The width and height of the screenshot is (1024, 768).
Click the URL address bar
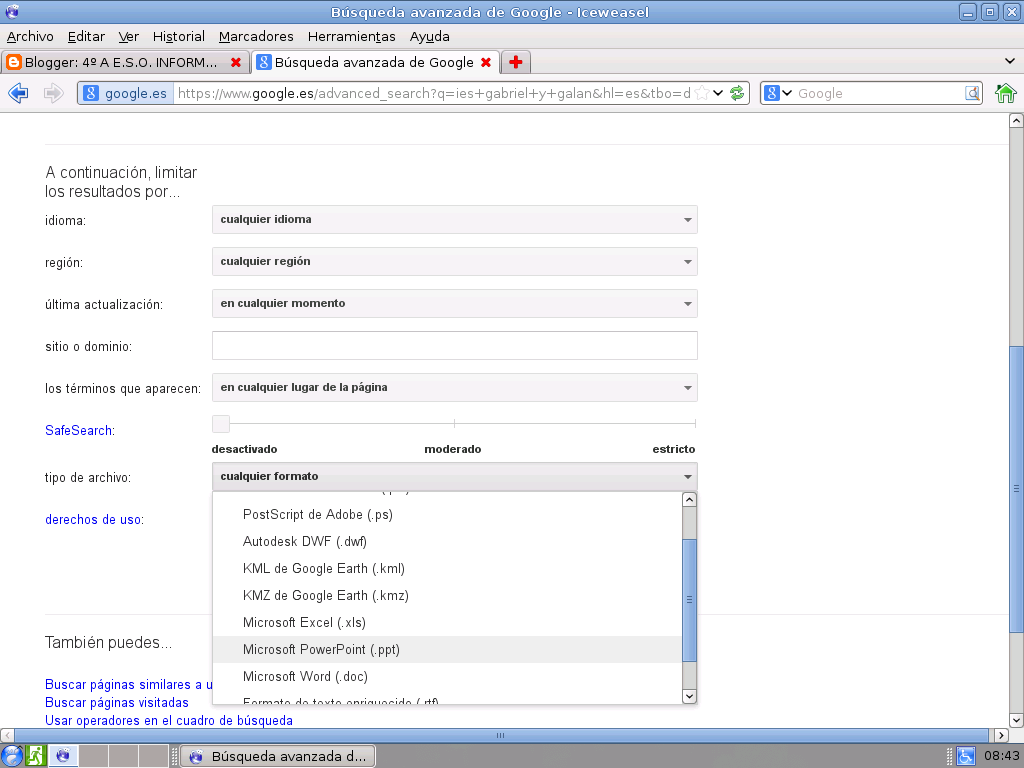click(434, 93)
